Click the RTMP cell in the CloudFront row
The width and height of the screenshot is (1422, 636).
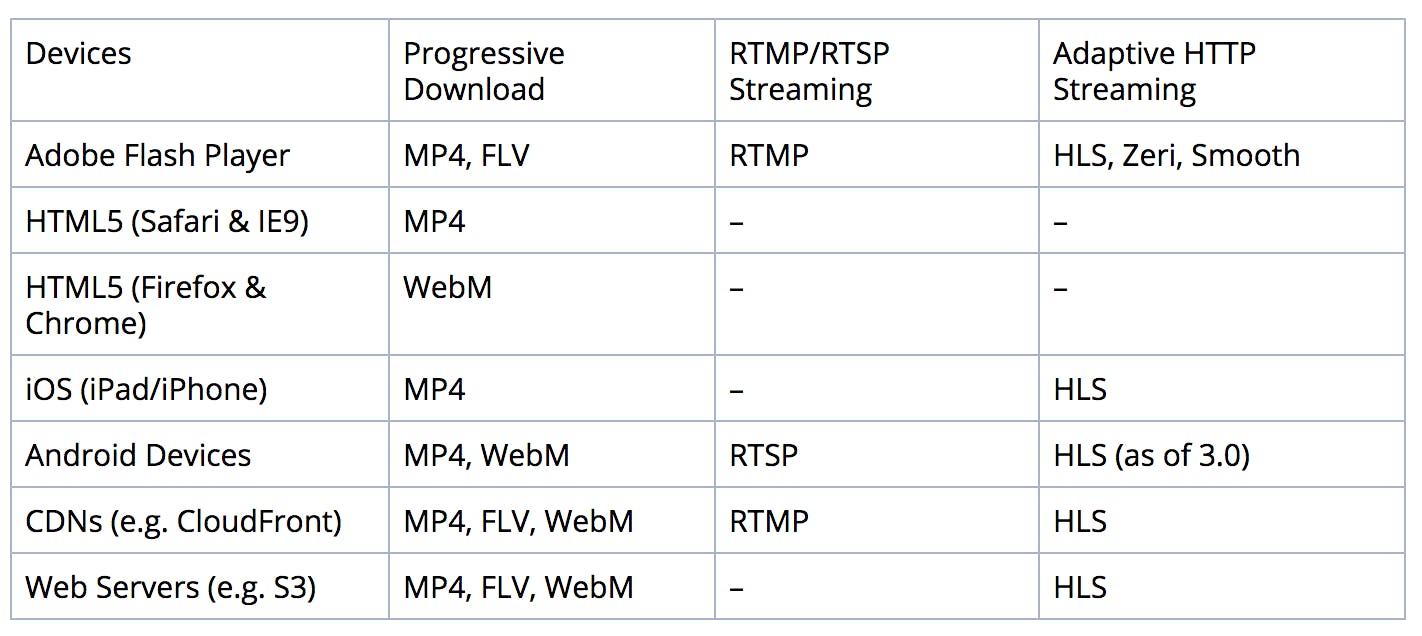[x=877, y=521]
